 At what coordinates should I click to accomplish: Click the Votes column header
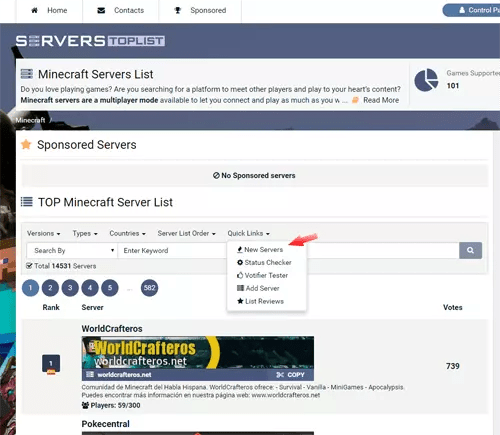tap(453, 307)
